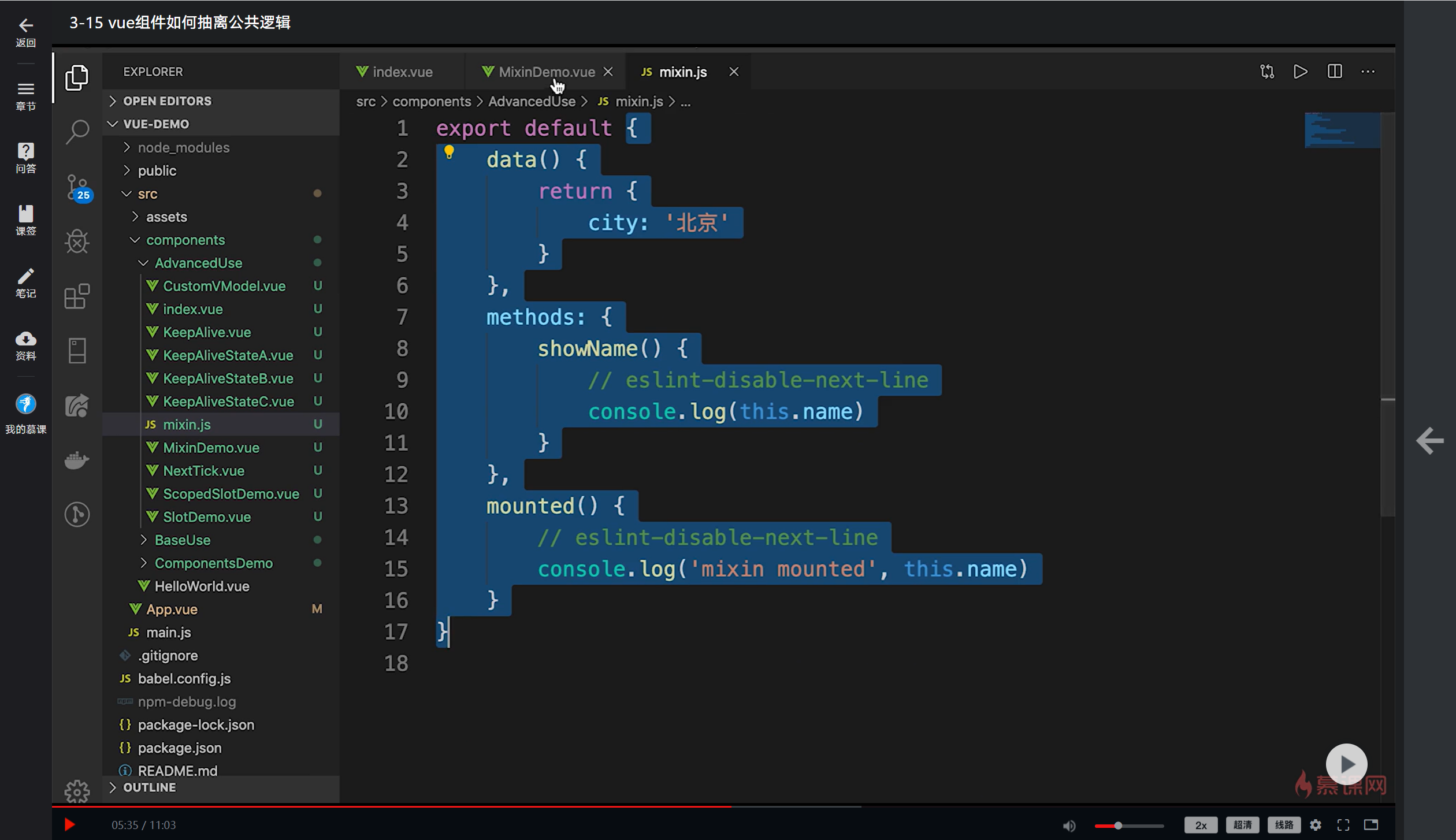Viewport: 1456px width, 840px height.
Task: Expand the BaseUse folder
Action: 221,540
